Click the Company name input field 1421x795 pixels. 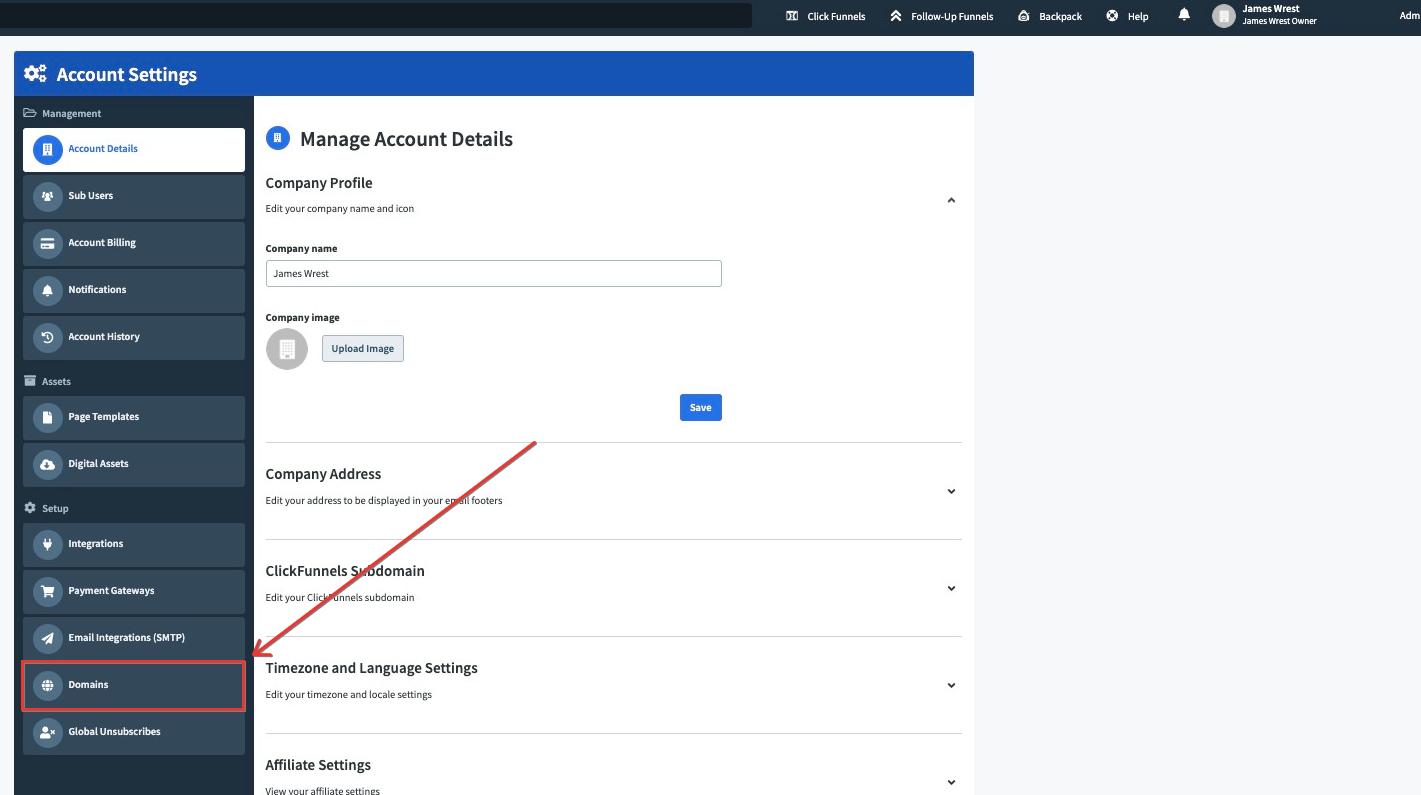point(494,273)
